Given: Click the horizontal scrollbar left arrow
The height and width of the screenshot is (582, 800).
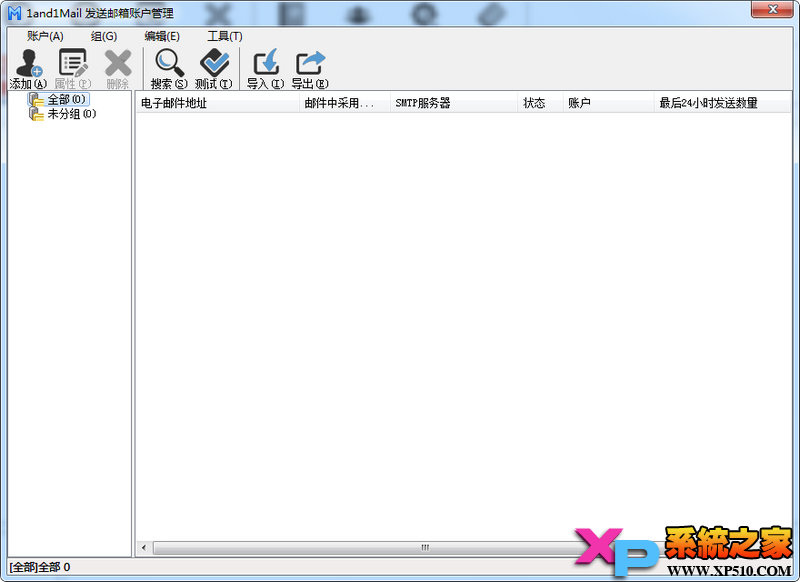Looking at the screenshot, I should tap(144, 548).
